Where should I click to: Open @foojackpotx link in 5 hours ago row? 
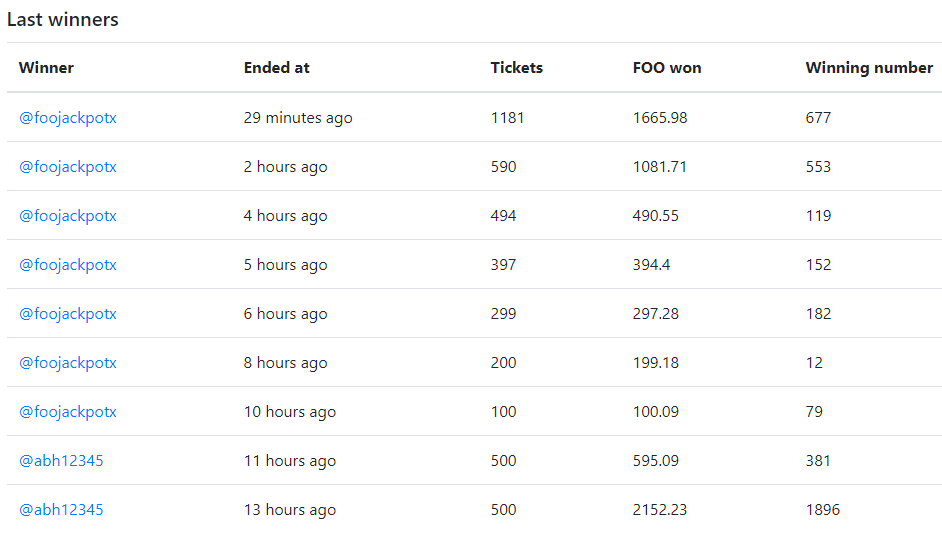click(68, 265)
